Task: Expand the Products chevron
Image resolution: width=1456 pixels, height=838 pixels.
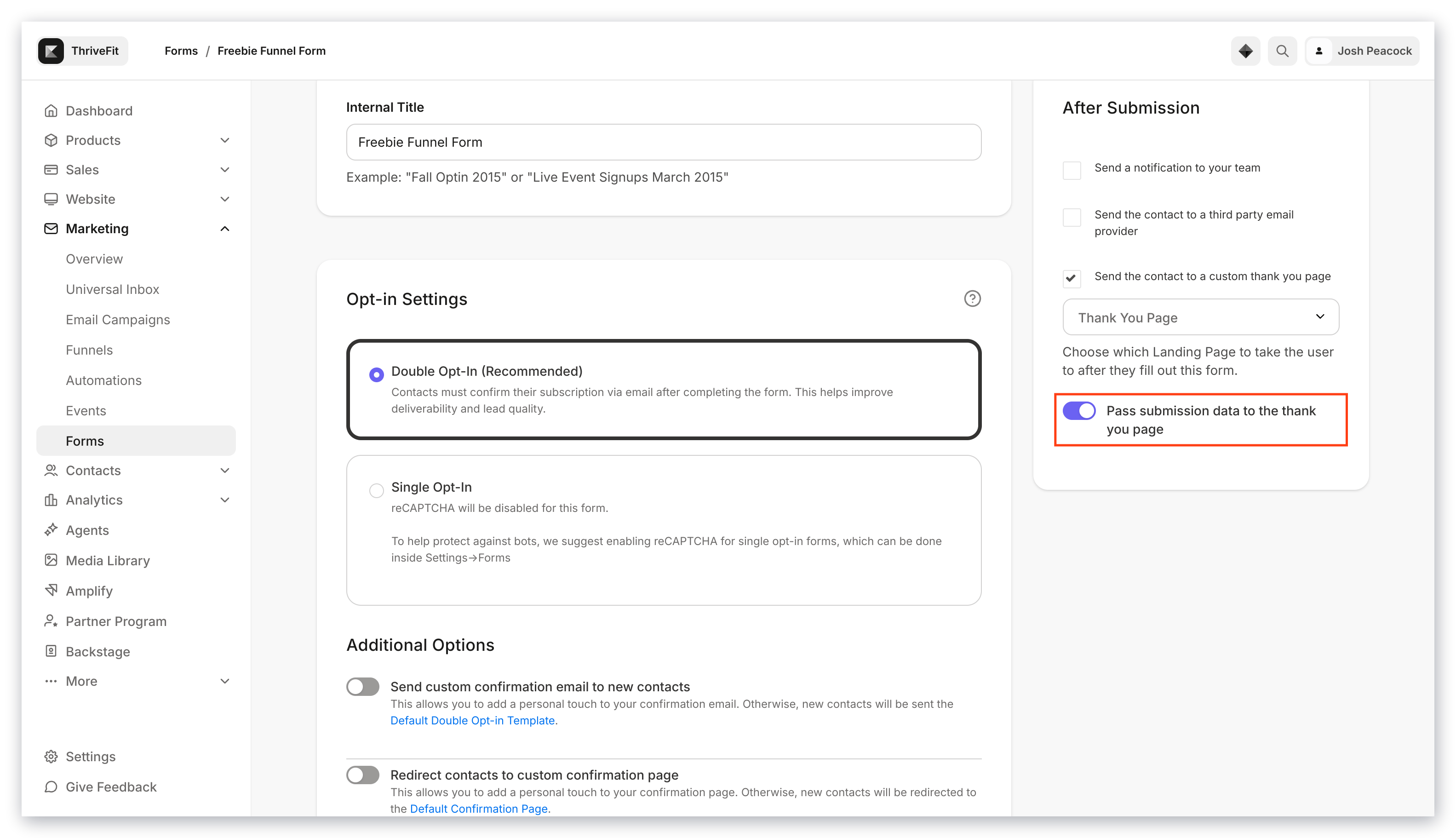Action: [x=225, y=140]
